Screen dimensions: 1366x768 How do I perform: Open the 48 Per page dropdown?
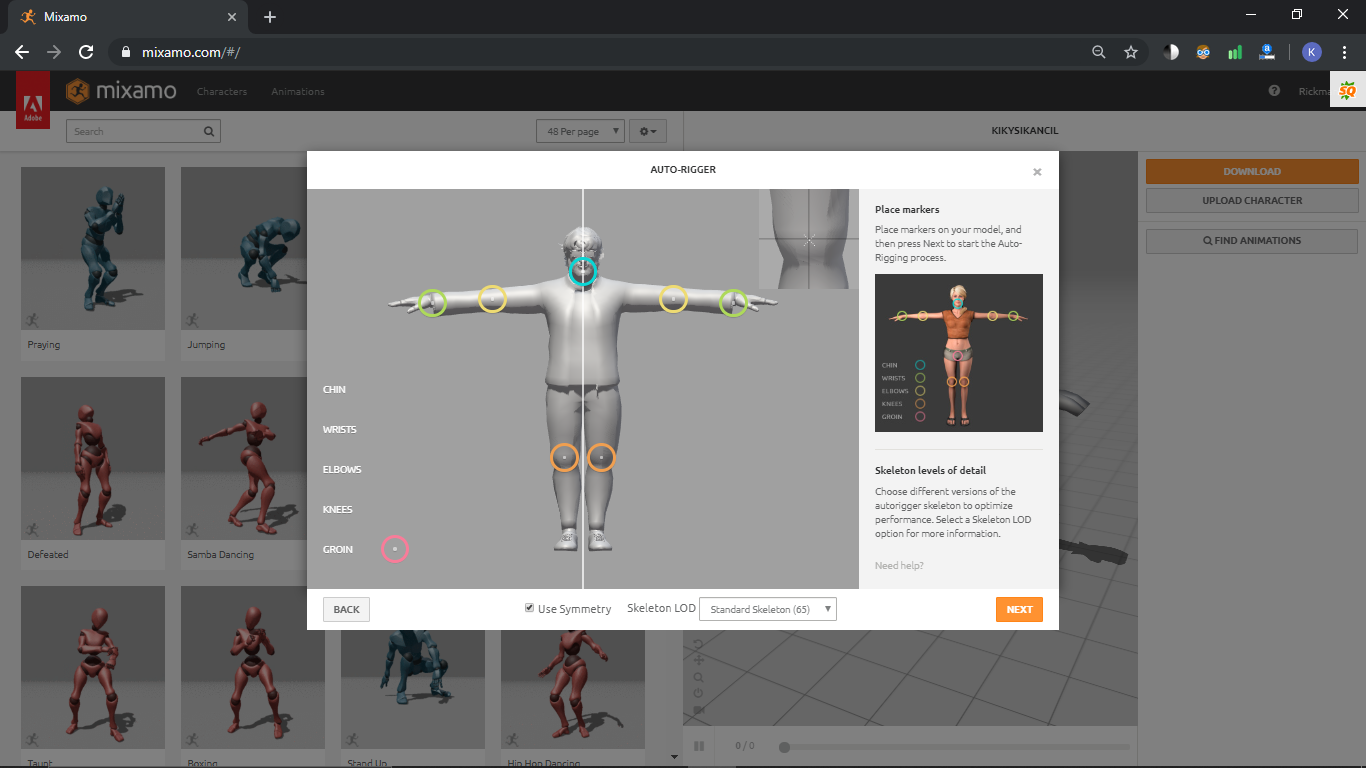580,131
